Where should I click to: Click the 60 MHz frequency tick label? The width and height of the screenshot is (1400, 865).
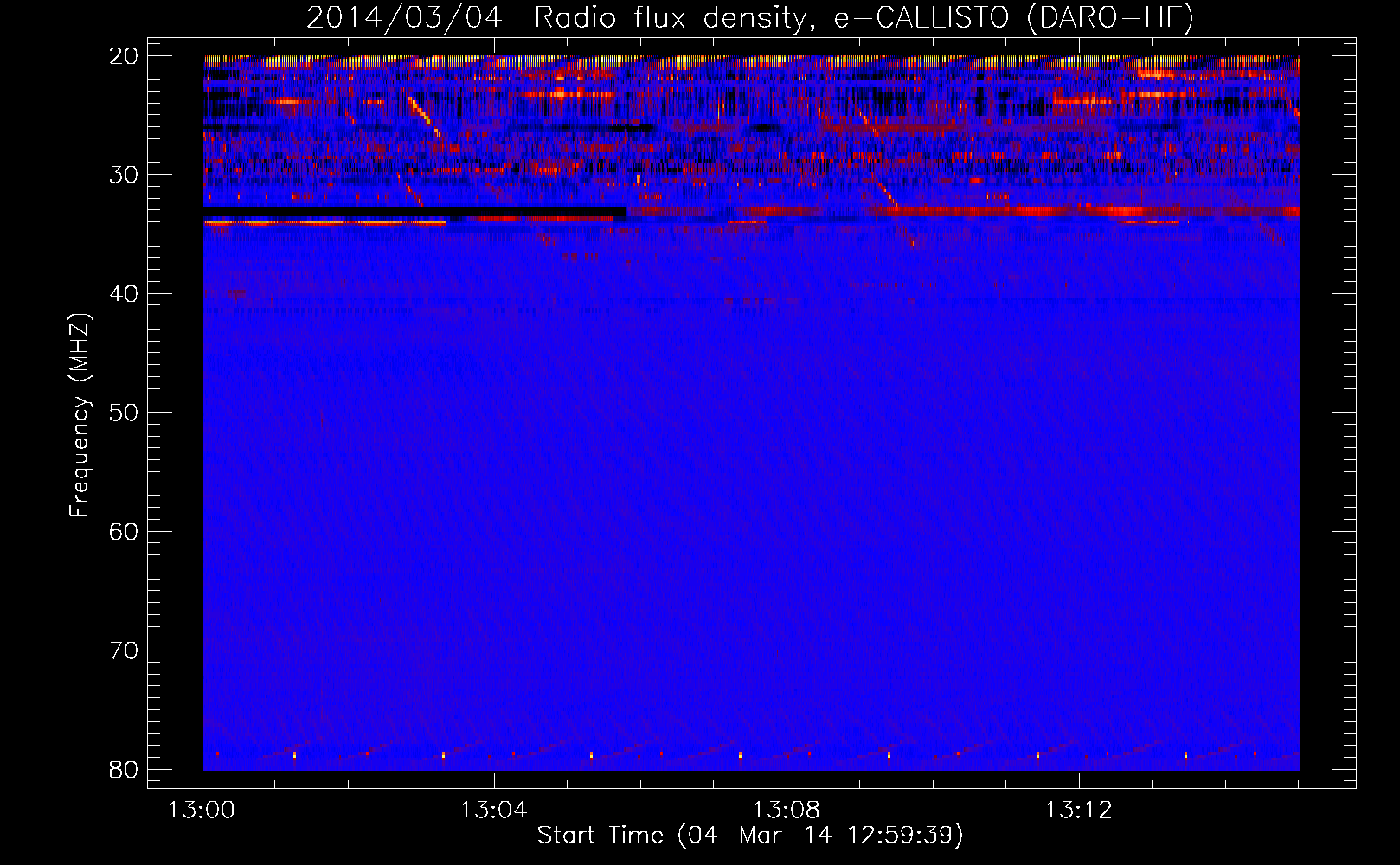[124, 531]
